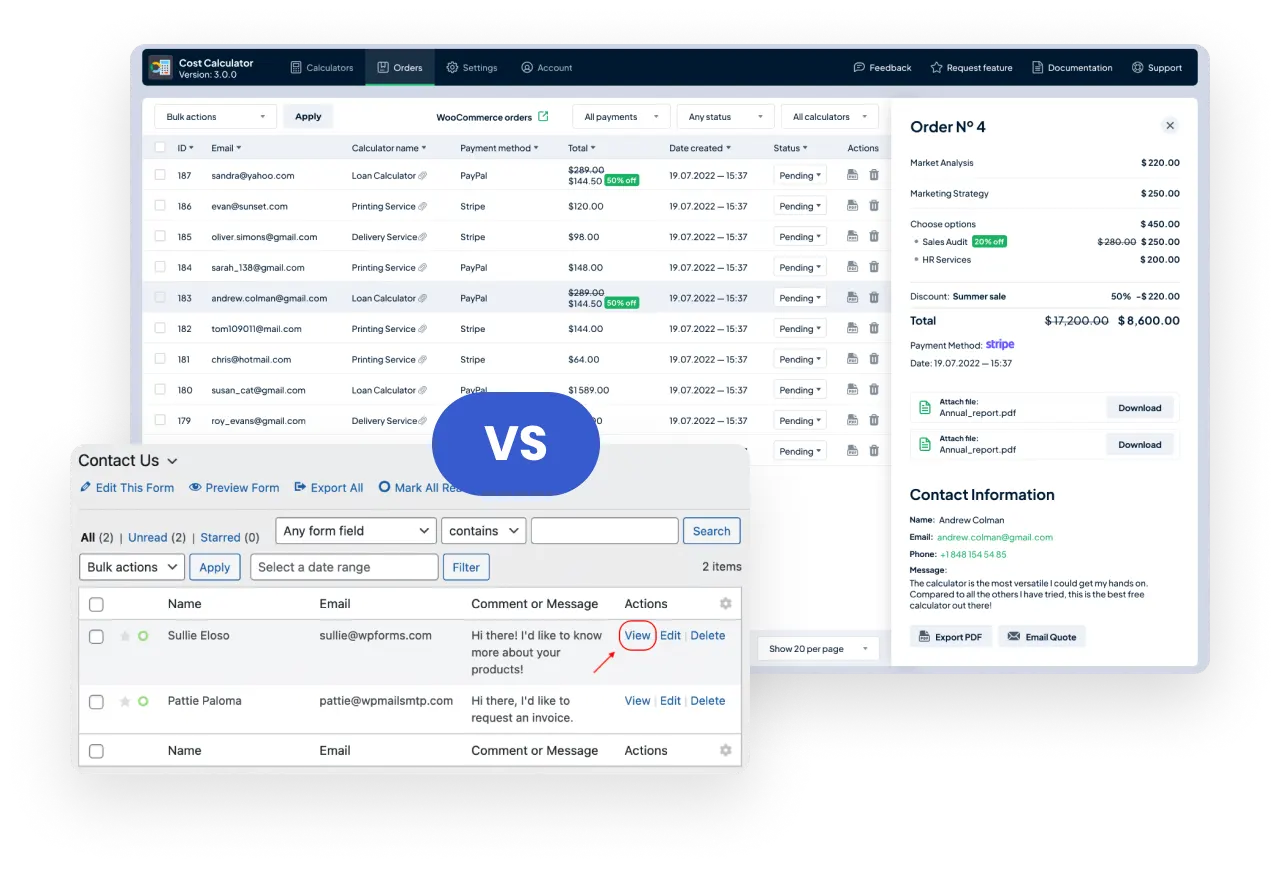Click the Cost Calculator logo icon
The width and height of the screenshot is (1280, 871).
[160, 68]
